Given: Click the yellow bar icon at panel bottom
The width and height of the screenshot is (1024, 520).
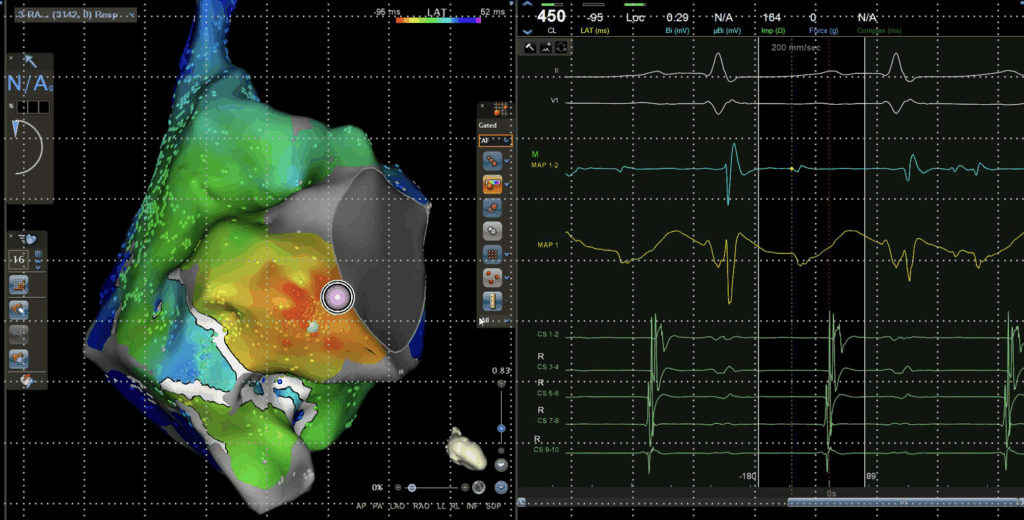Looking at the screenshot, I should click(x=493, y=301).
